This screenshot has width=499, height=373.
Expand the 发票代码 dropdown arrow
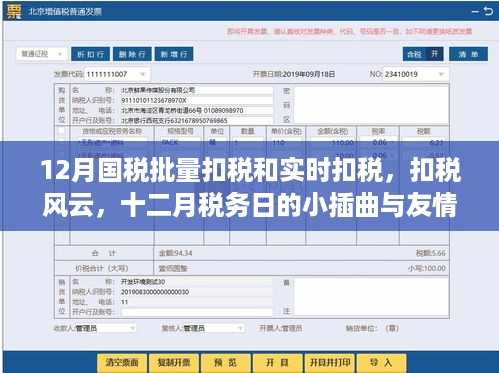(x=143, y=74)
